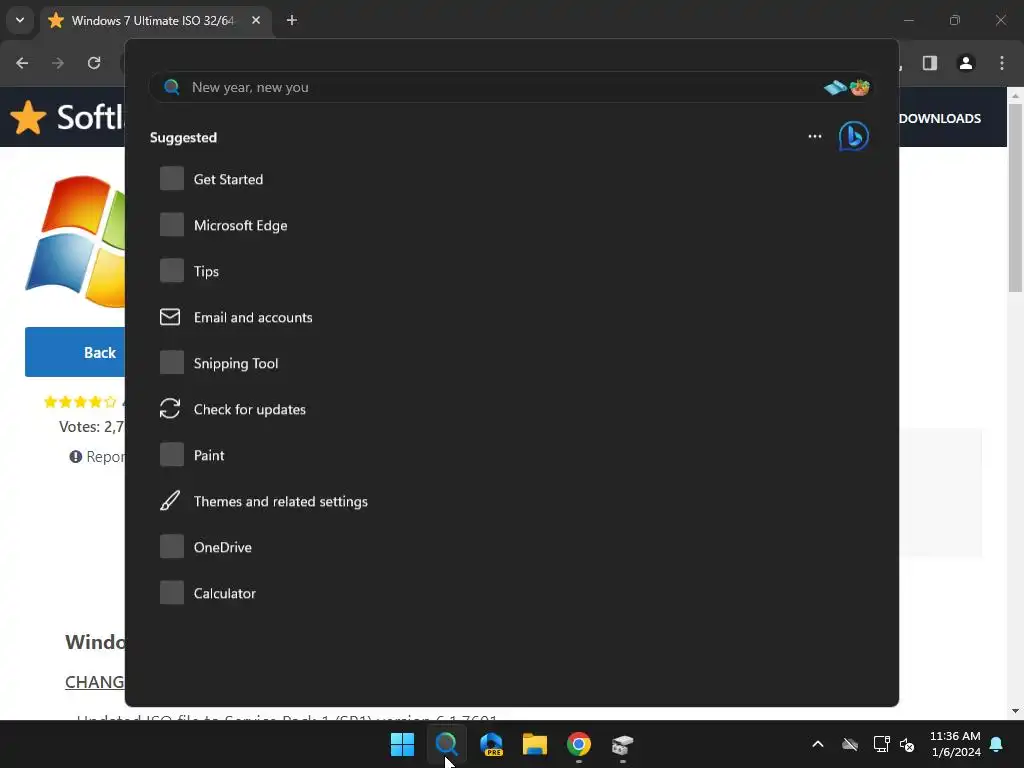
Task: Open File Explorer from the taskbar
Action: point(535,744)
